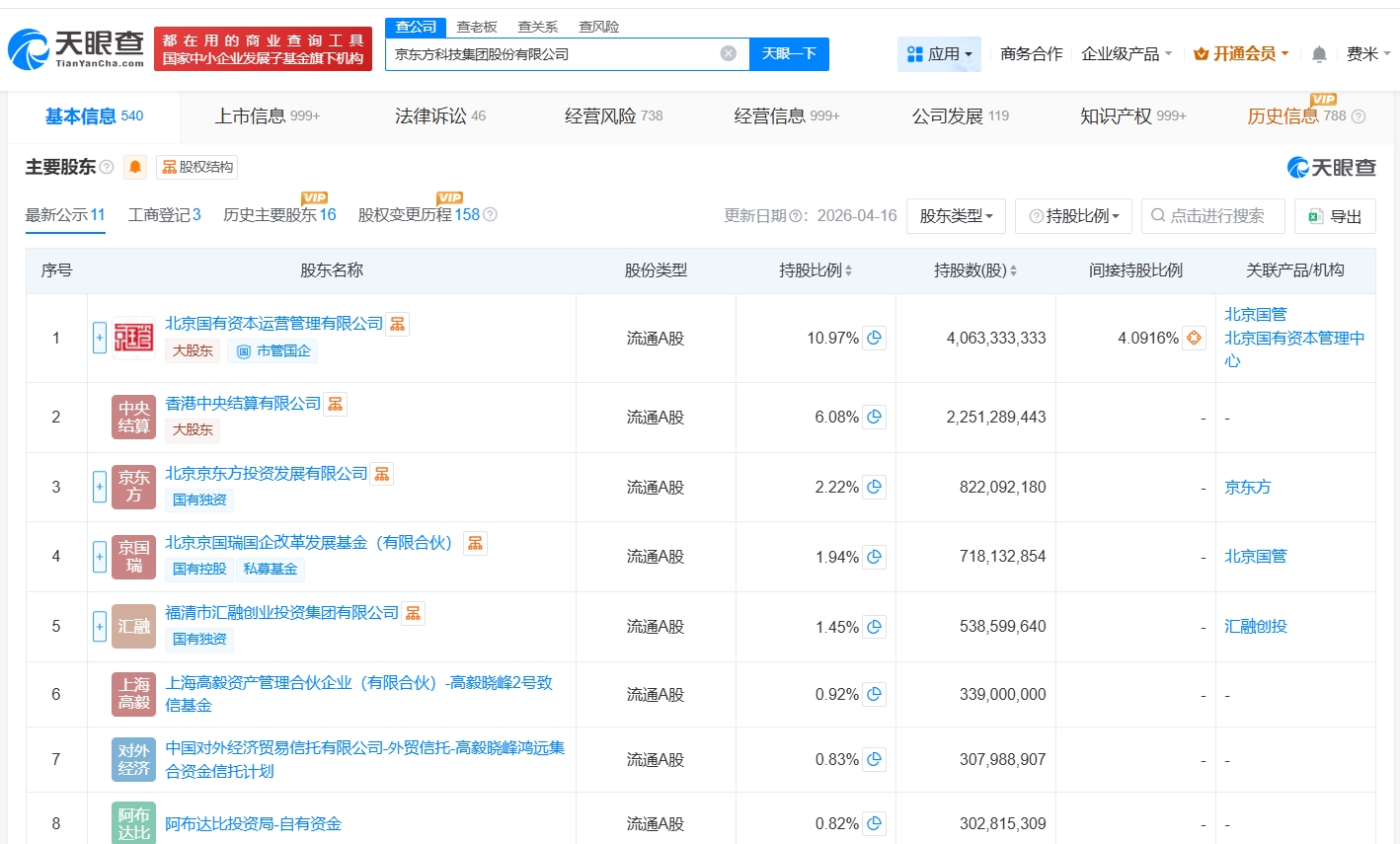Open the 知识产权 tab
The image size is (1400, 844).
(1133, 116)
